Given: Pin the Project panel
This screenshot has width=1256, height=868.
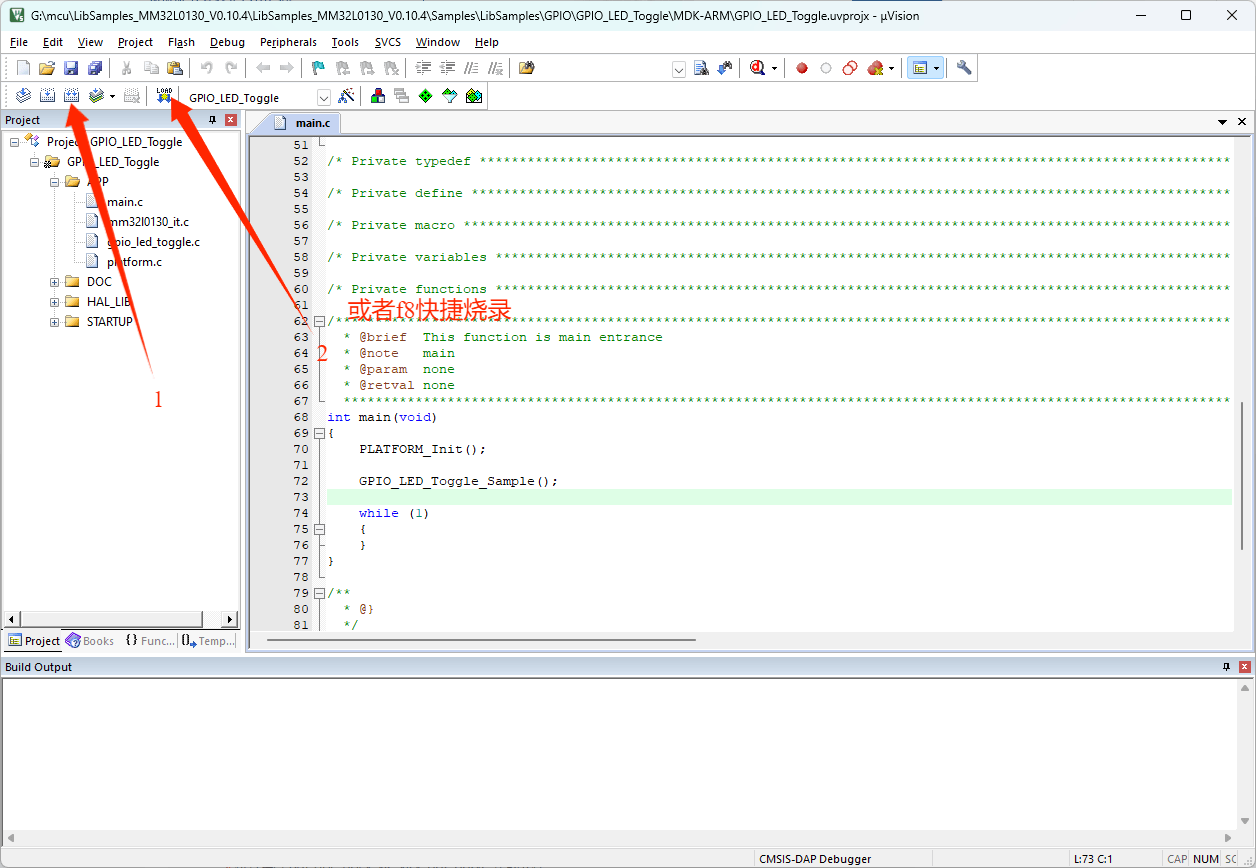Looking at the screenshot, I should 212,120.
